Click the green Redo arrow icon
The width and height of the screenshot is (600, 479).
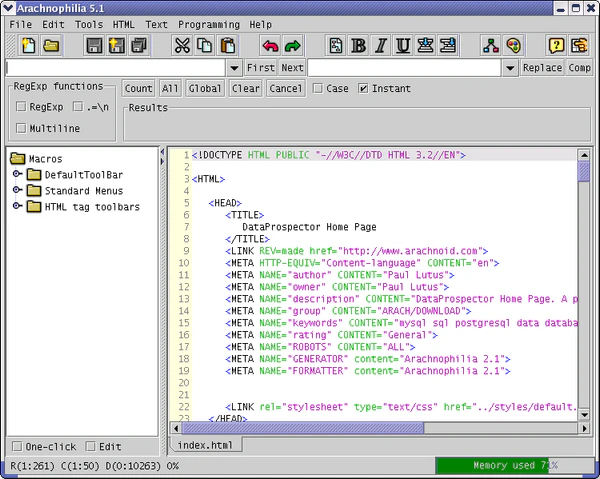click(x=292, y=45)
